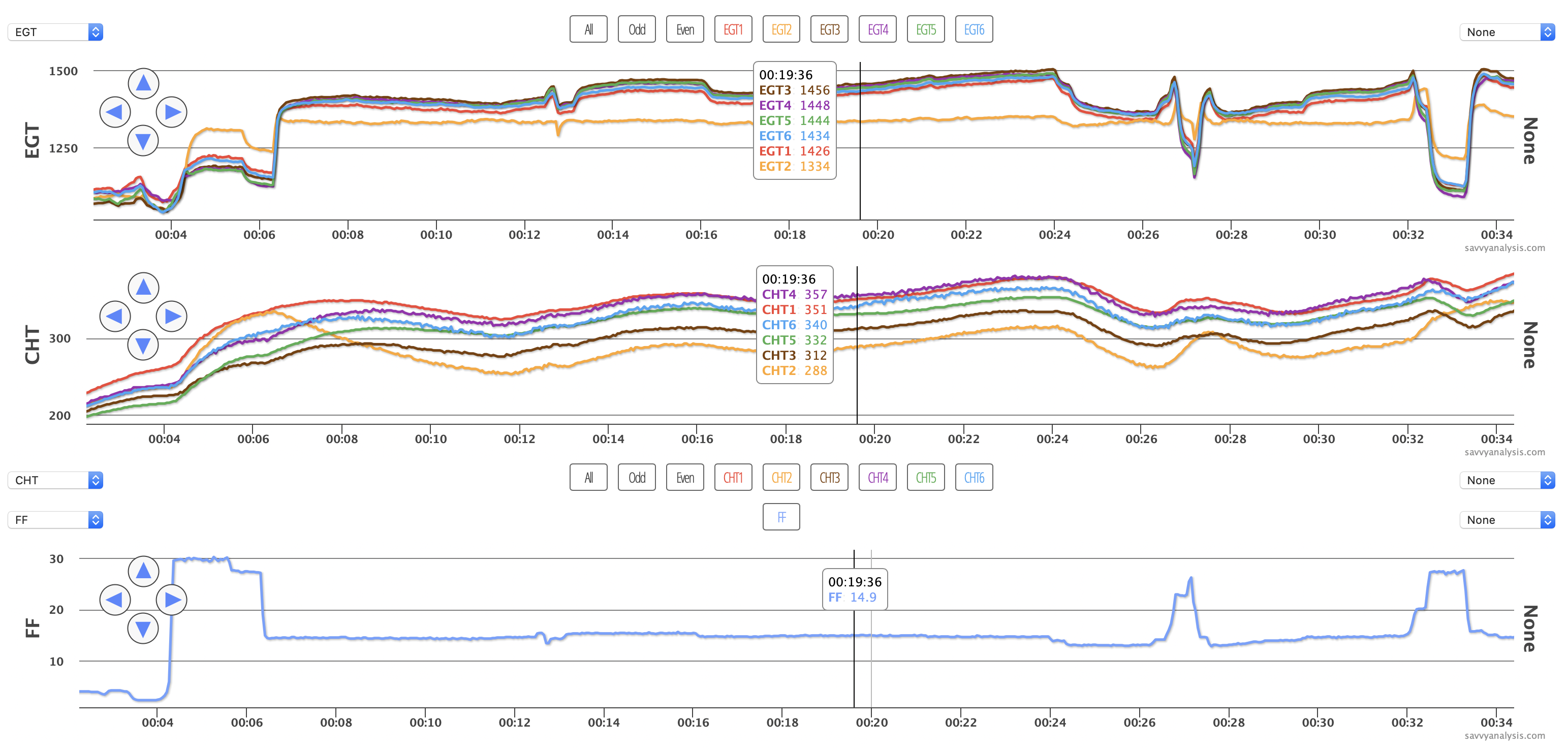Click the savvyanalysis.com link under CHT chart
Screen dimensions: 1568x751
[1504, 452]
